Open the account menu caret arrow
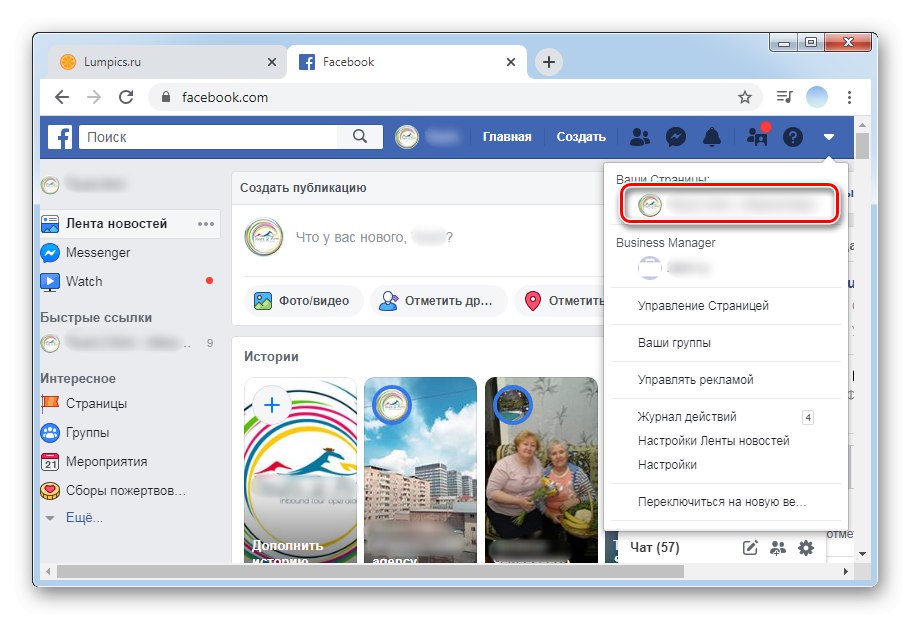Image resolution: width=911 pixels, height=620 pixels. pos(828,136)
